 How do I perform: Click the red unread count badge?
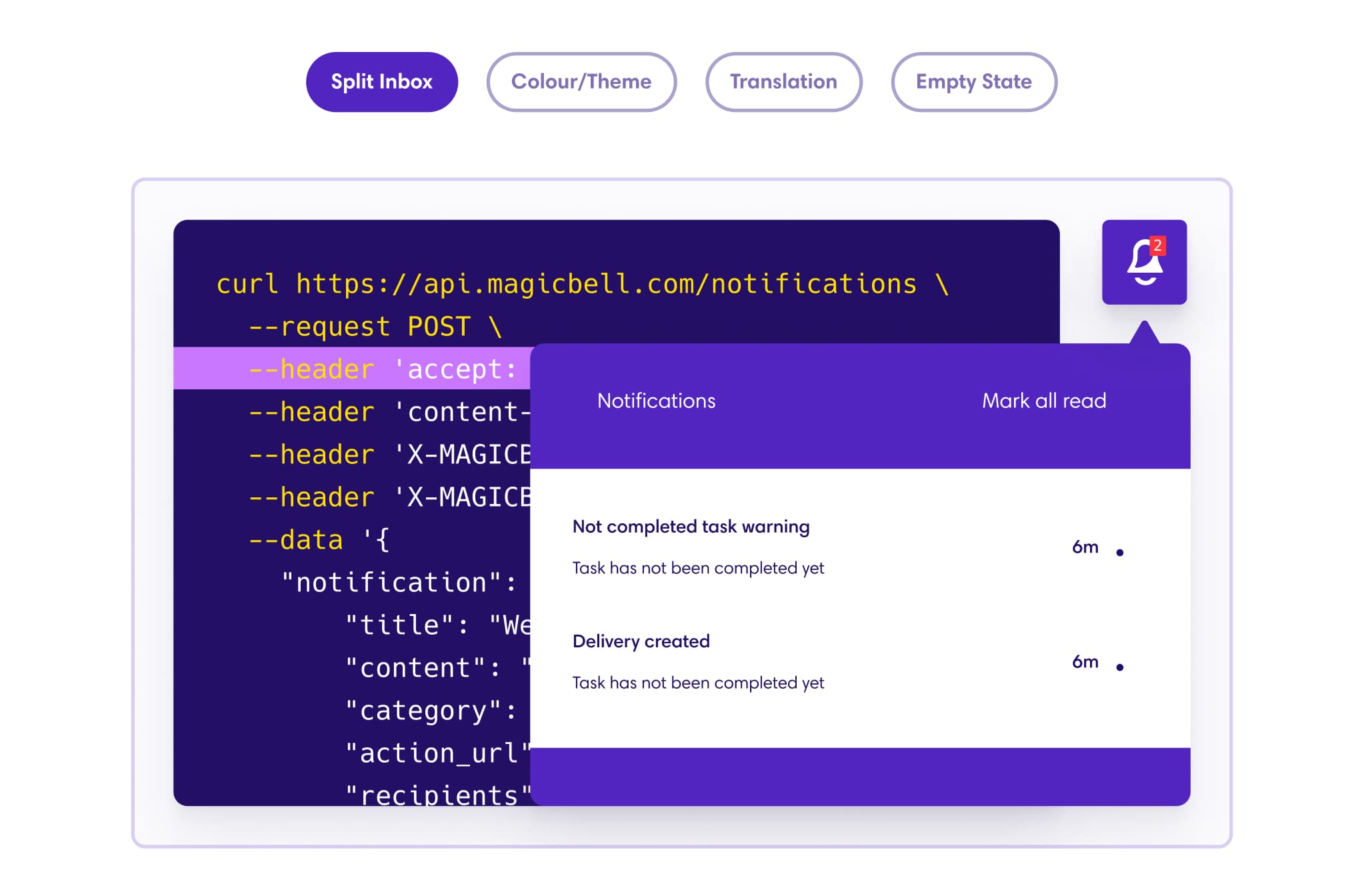[x=1158, y=246]
